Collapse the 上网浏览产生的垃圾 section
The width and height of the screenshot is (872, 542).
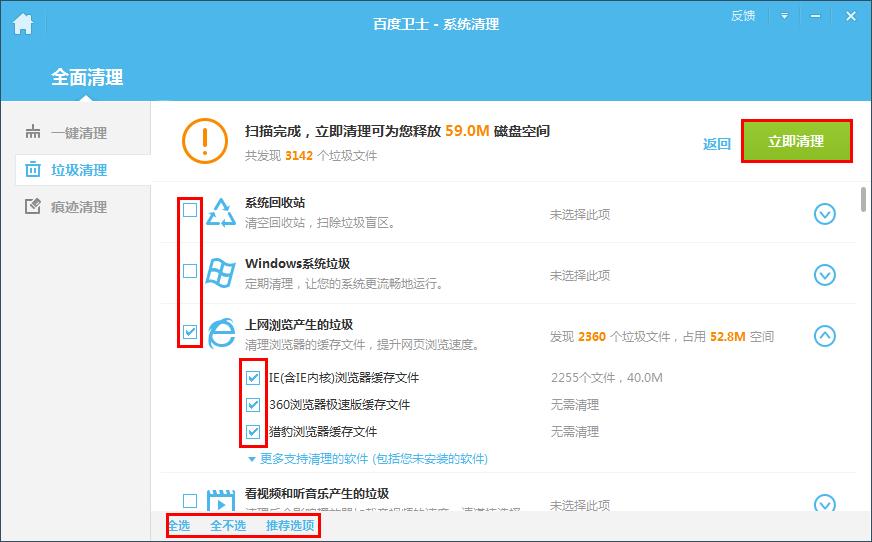(824, 336)
